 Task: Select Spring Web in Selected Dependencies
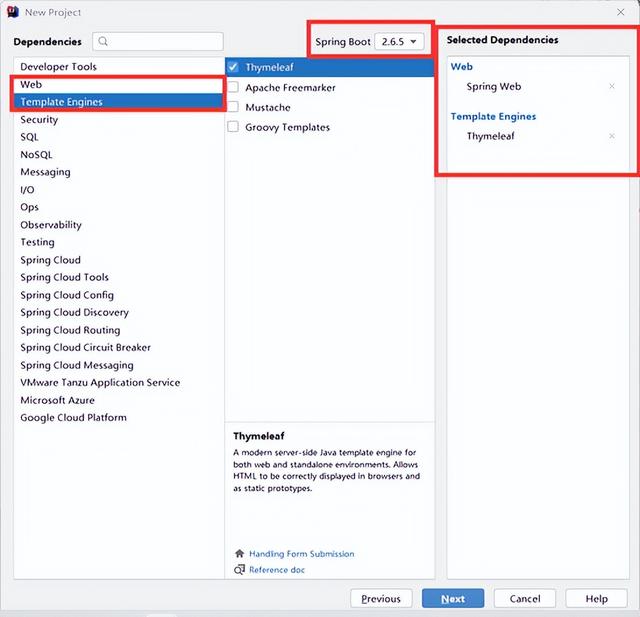[494, 87]
